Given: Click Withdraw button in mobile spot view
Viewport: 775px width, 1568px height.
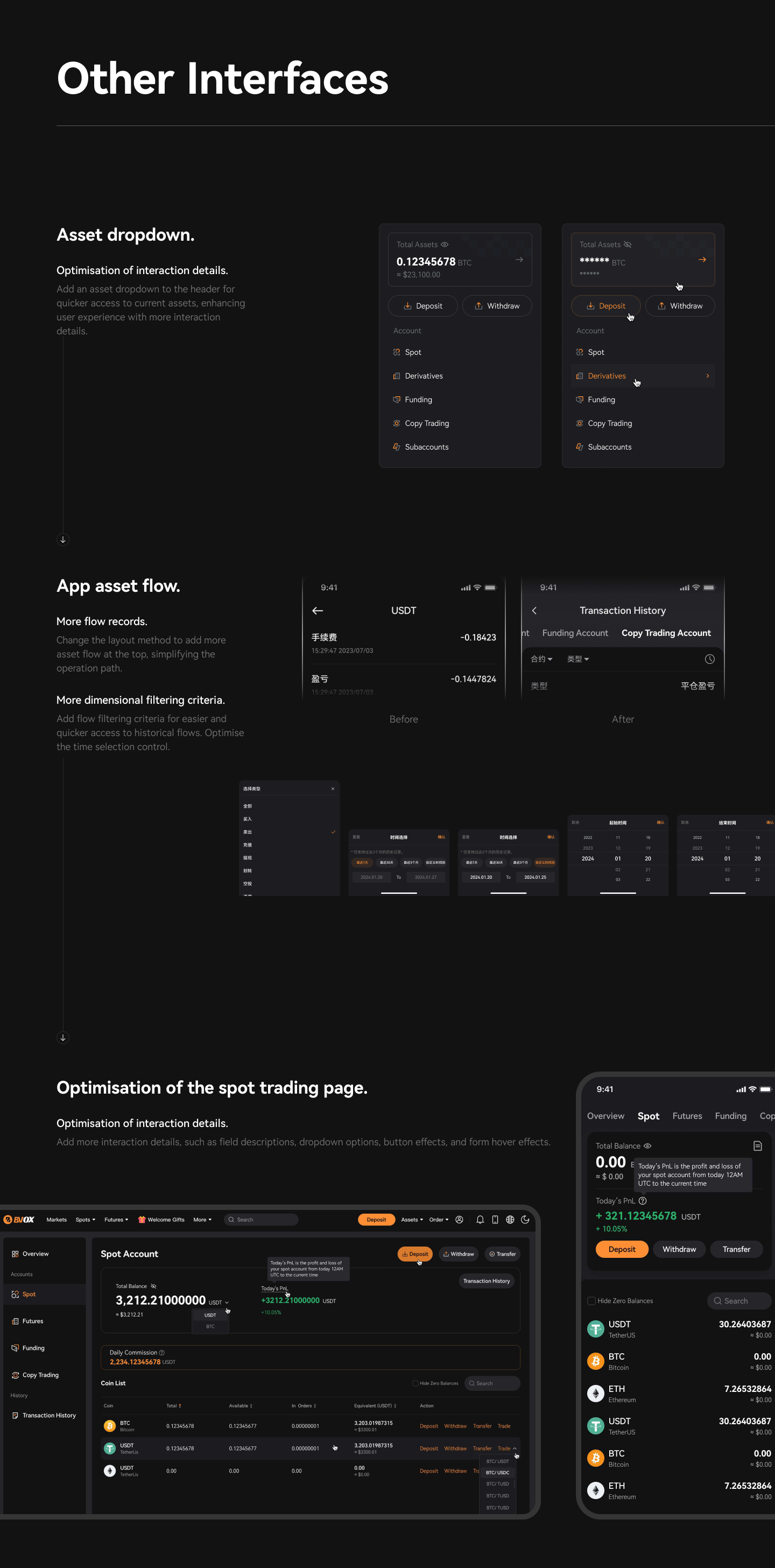Looking at the screenshot, I should pyautogui.click(x=679, y=1249).
